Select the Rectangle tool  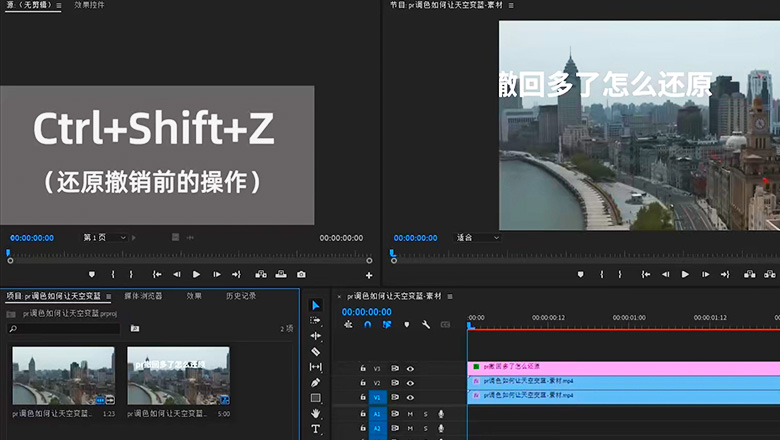tap(315, 398)
